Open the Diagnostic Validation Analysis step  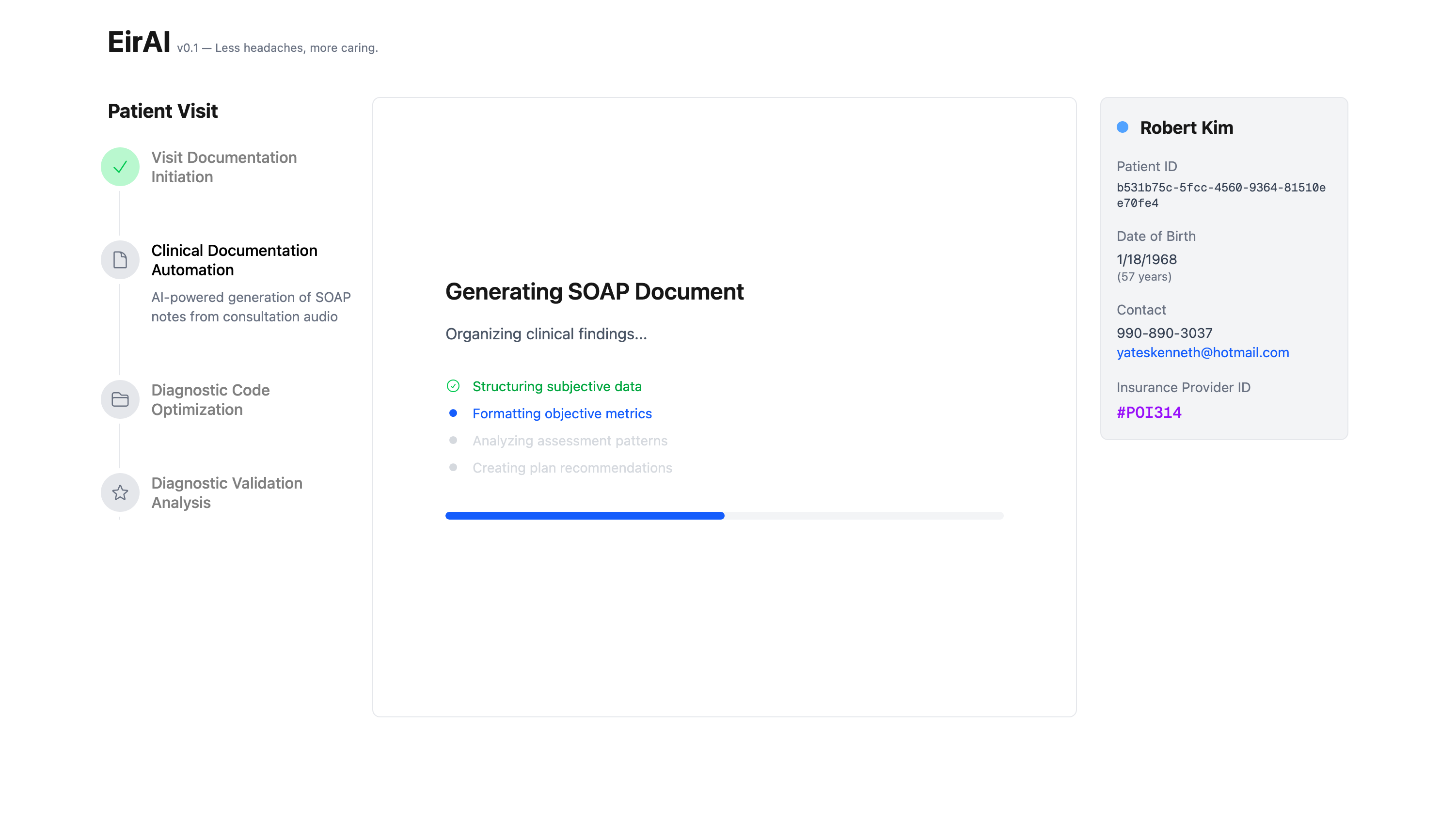point(226,492)
